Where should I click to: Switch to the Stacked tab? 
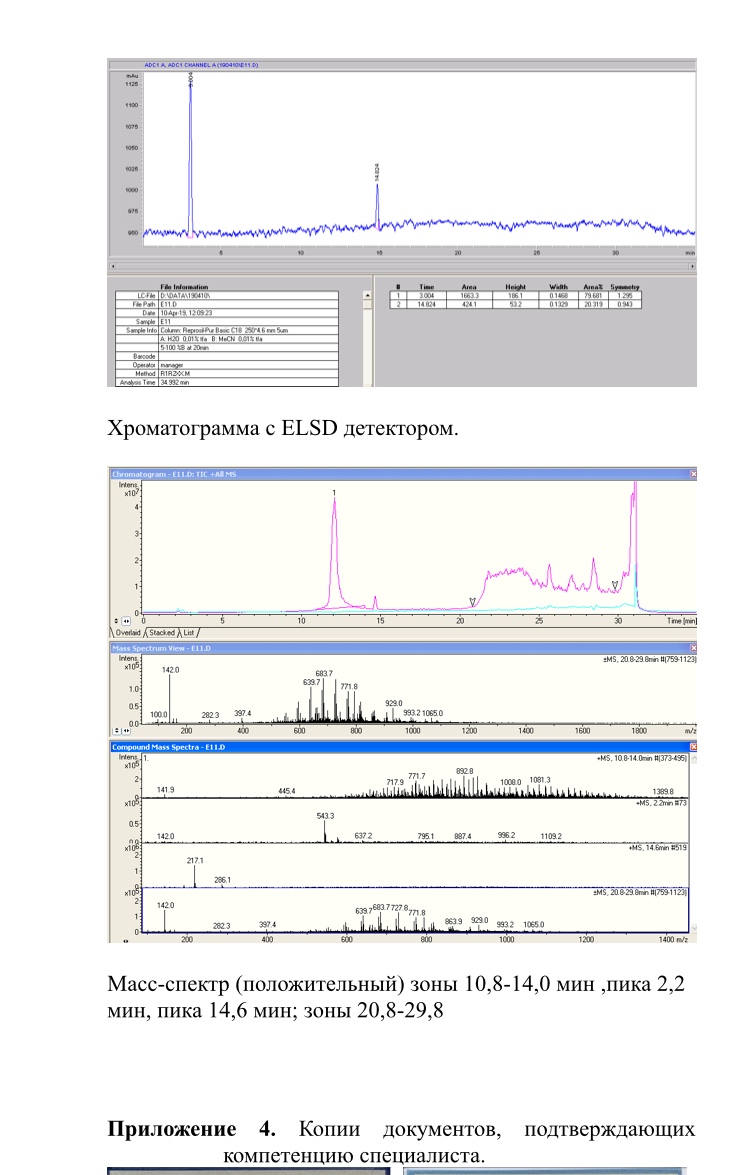(x=163, y=632)
